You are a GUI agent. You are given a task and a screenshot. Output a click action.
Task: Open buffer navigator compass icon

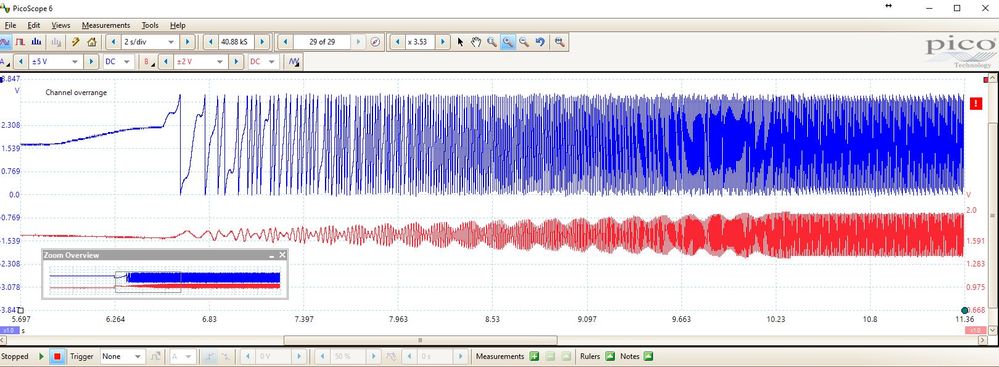[375, 42]
